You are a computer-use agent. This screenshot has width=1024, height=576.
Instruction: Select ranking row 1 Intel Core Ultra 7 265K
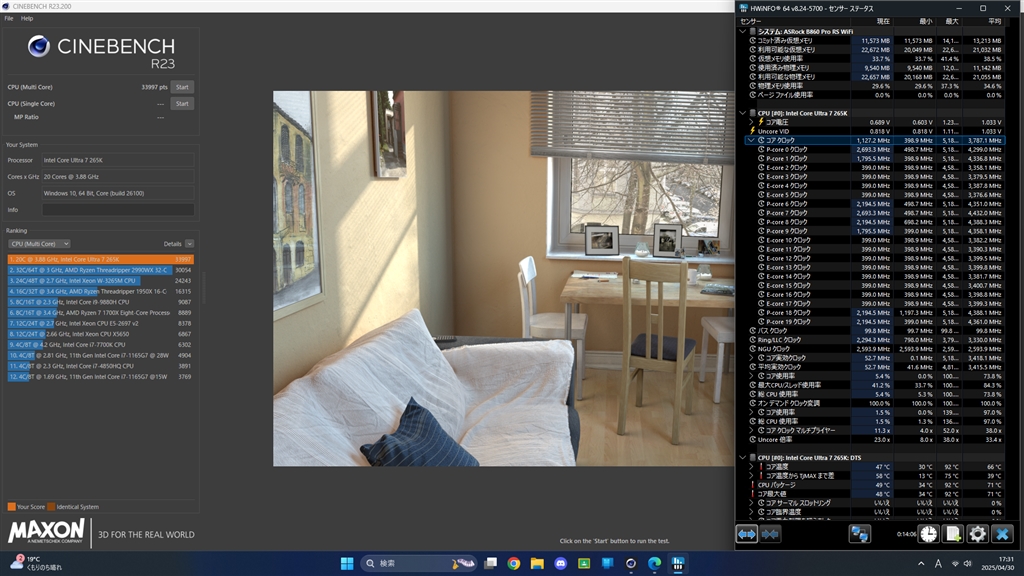click(x=101, y=259)
